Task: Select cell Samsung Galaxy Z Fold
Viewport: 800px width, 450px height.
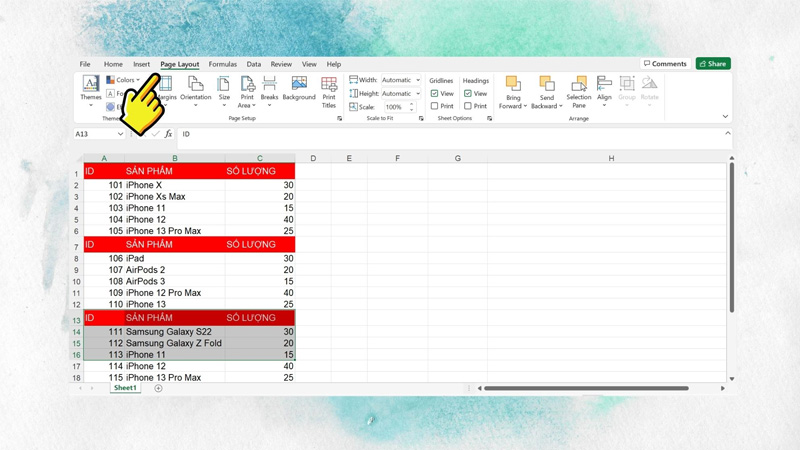Action: click(174, 343)
